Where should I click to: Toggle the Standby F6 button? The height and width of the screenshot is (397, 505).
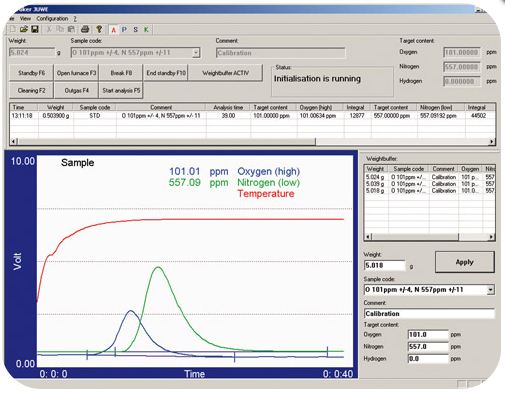pos(31,73)
